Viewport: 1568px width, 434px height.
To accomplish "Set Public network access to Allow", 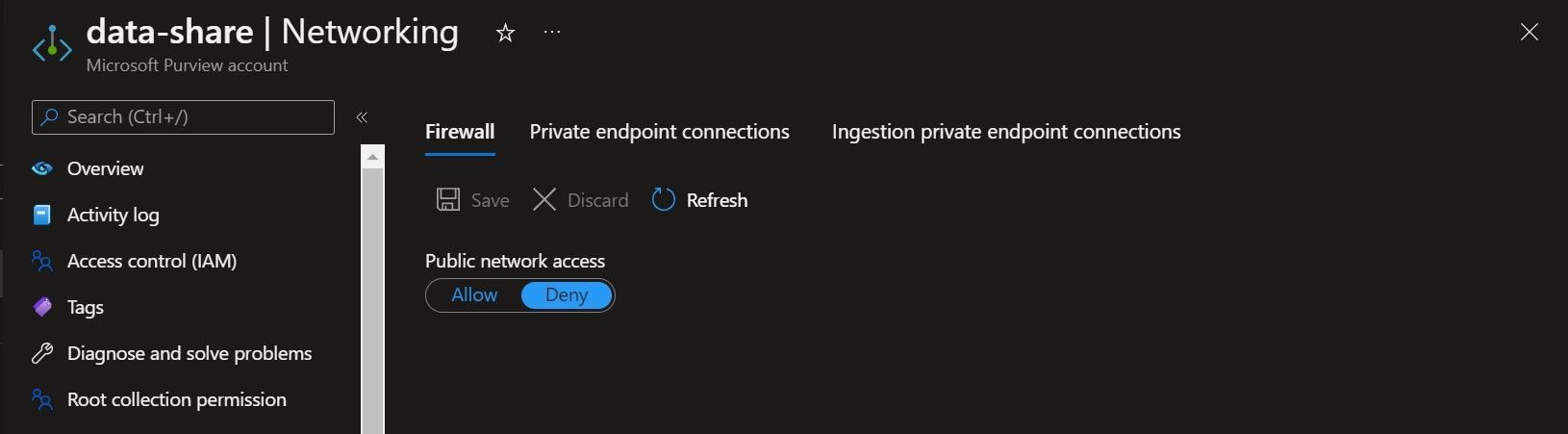I will point(474,295).
